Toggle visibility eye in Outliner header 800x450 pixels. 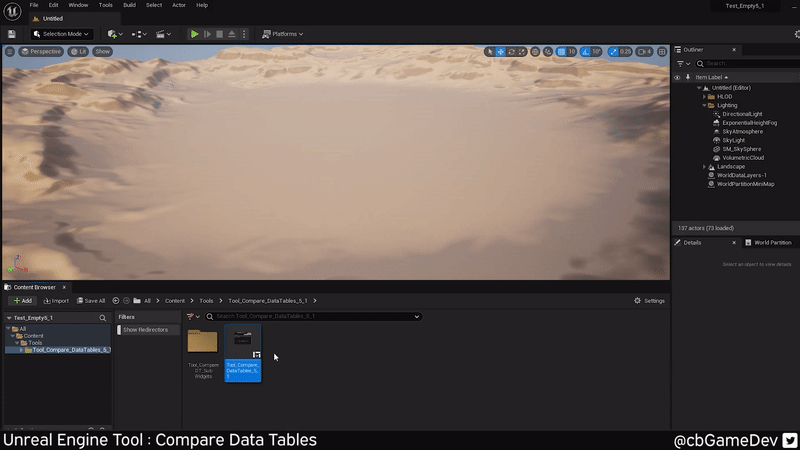[677, 77]
